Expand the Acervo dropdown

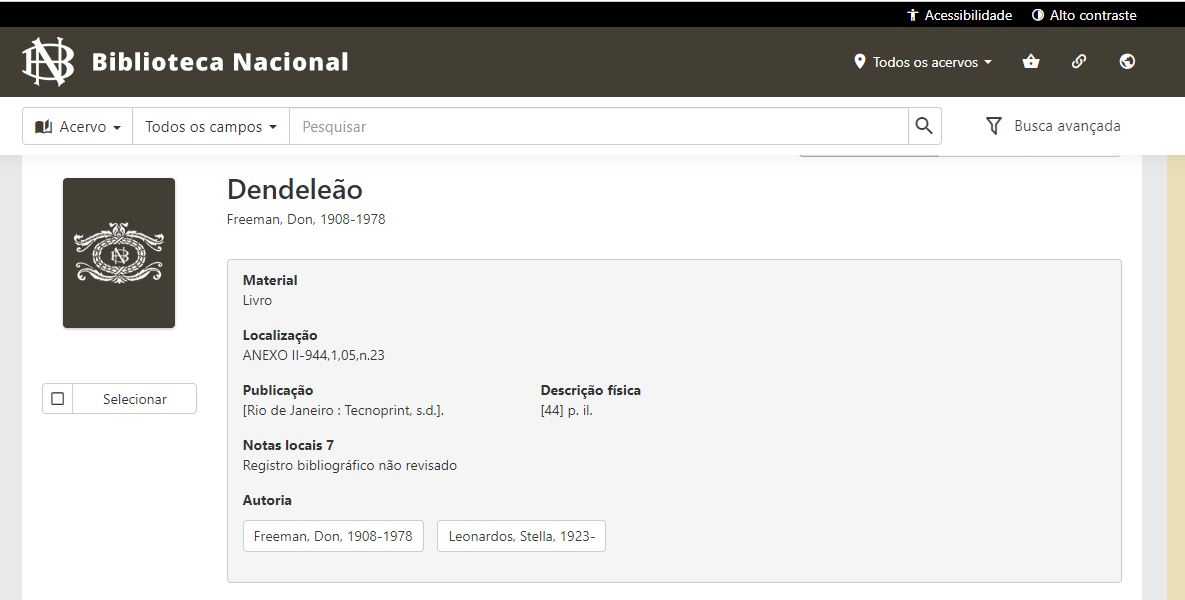click(78, 127)
